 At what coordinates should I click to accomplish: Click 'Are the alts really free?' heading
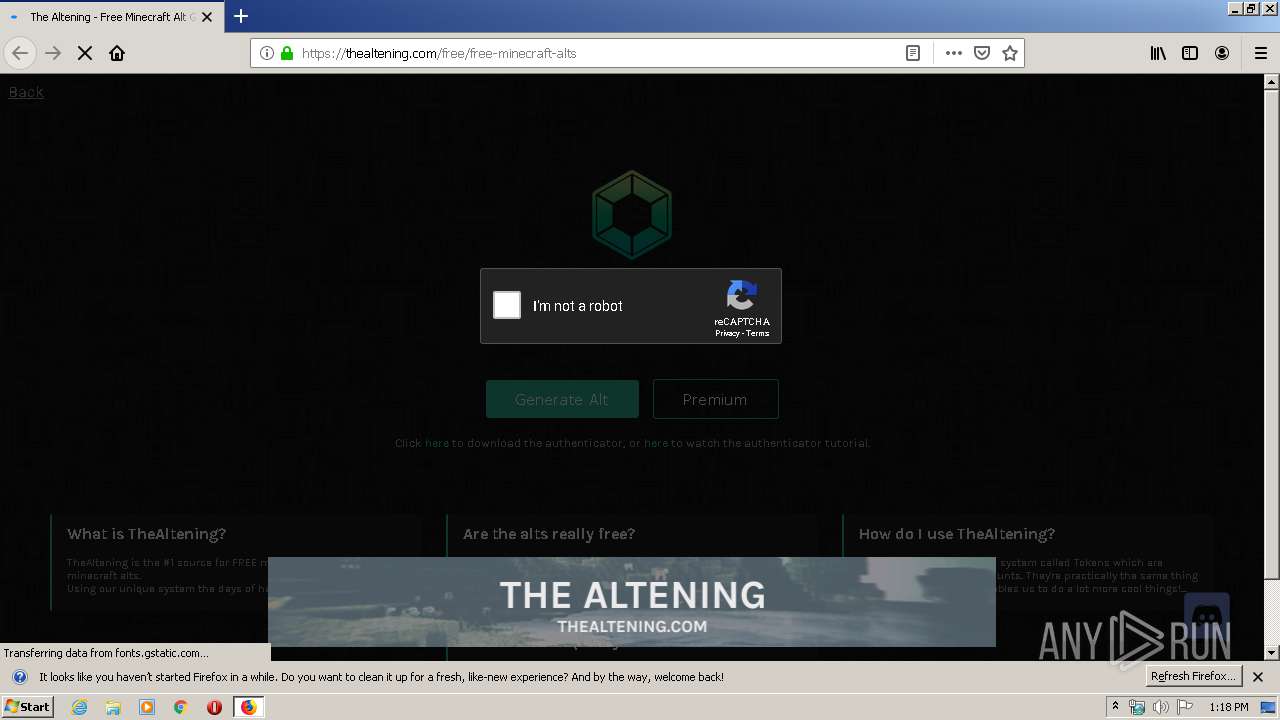point(549,534)
